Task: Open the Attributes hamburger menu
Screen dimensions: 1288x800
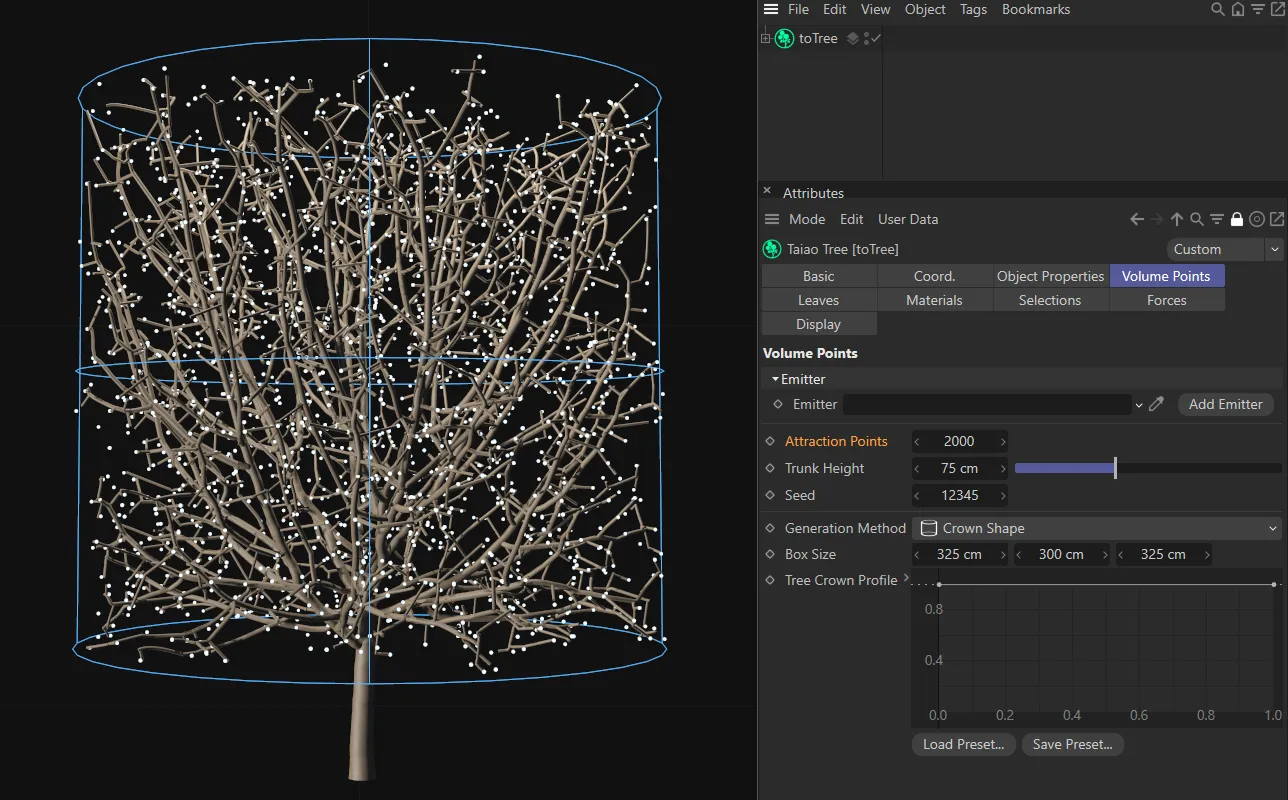Action: coord(771,219)
